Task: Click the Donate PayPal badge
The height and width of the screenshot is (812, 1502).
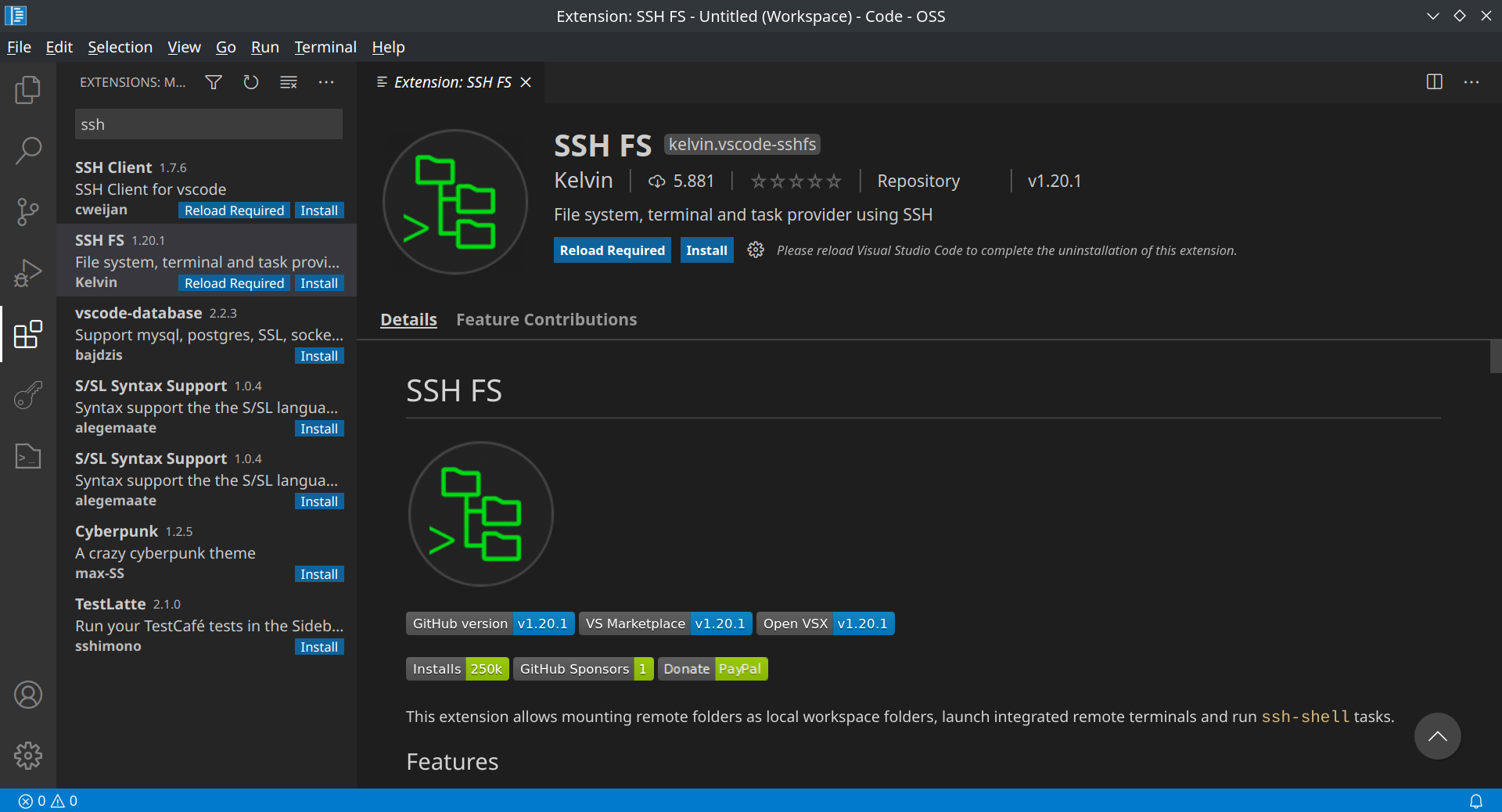Action: click(713, 669)
